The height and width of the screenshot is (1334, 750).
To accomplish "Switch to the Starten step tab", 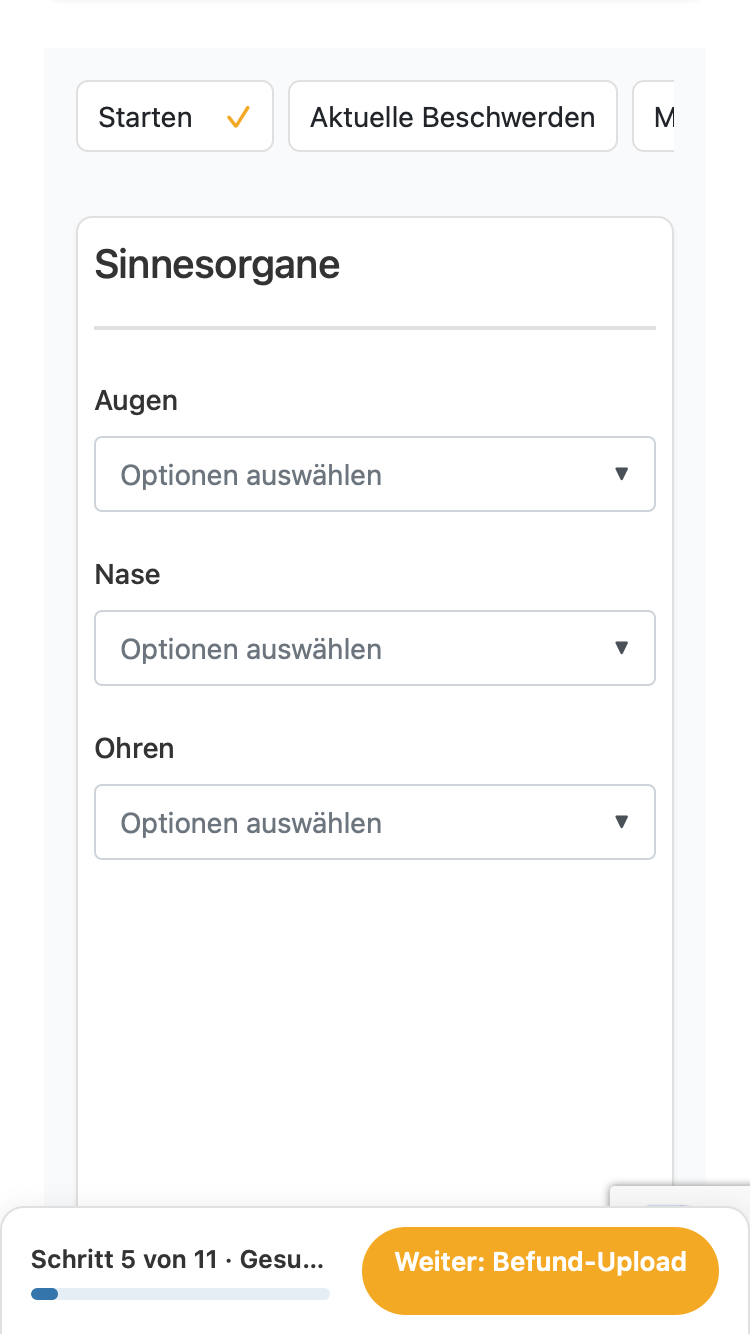I will coord(175,116).
